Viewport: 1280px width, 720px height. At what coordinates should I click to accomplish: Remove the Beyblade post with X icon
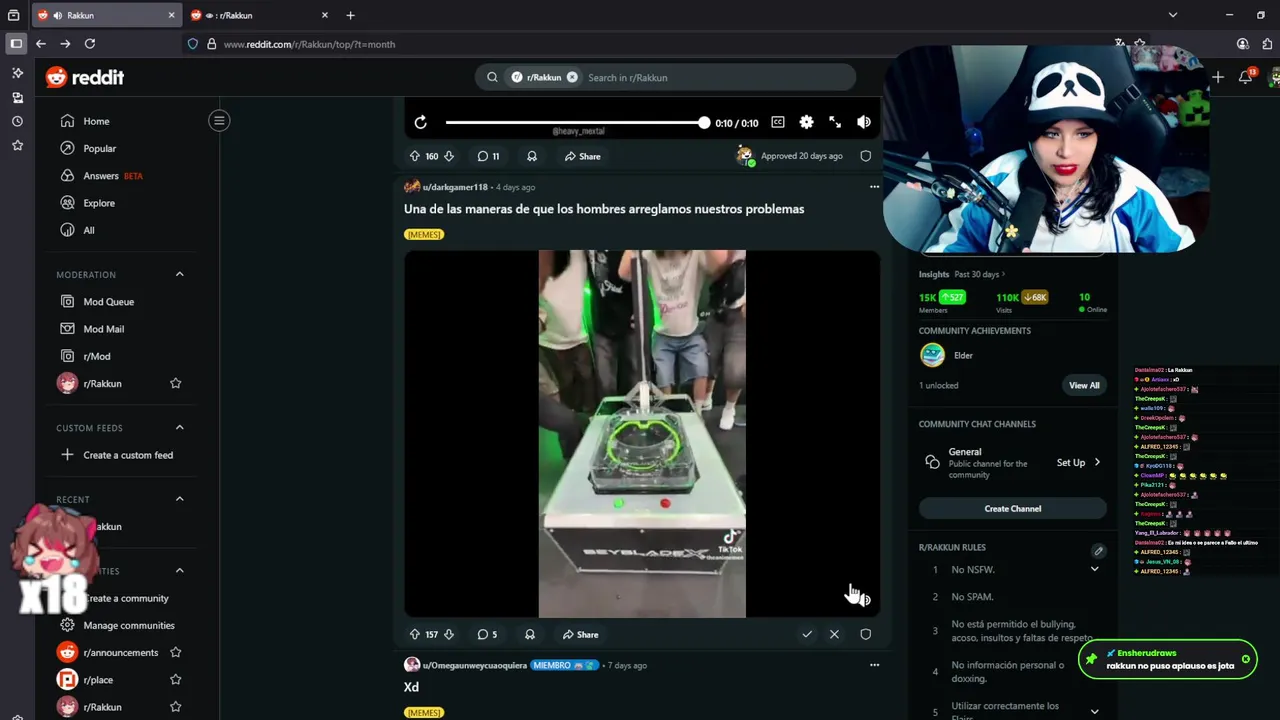point(834,634)
